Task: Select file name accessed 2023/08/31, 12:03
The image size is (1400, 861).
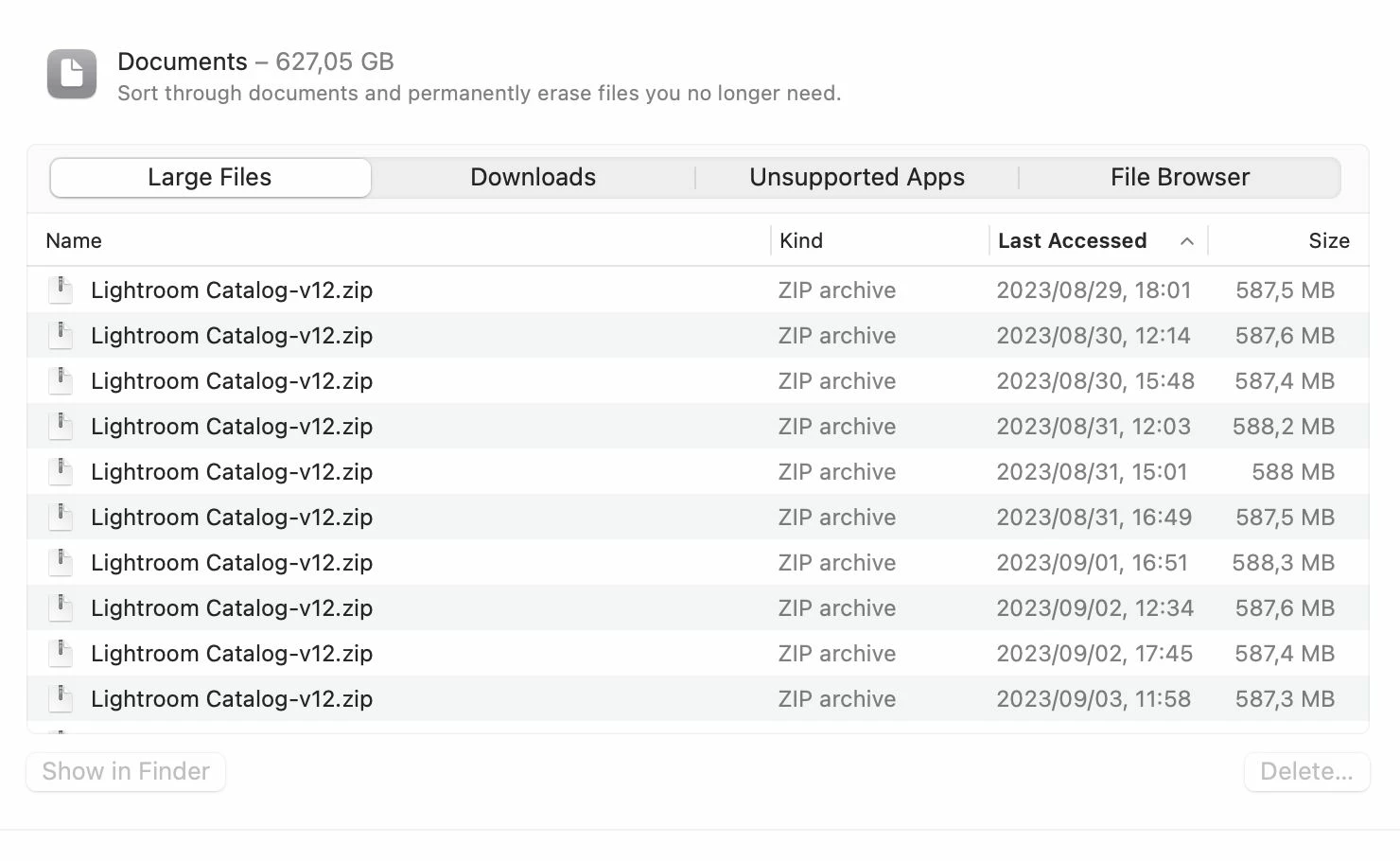Action: coord(232,427)
